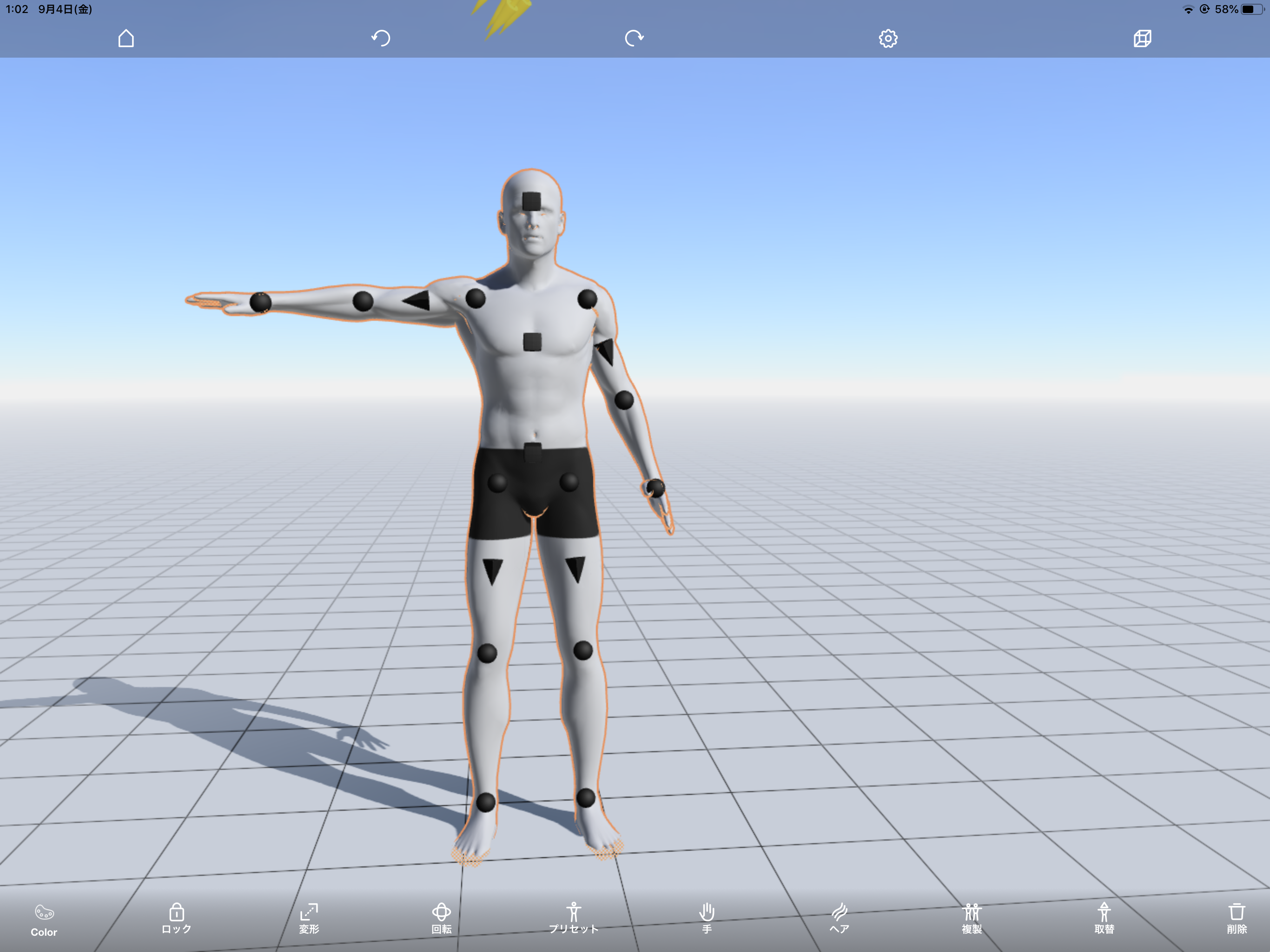Open the ヘア hair options
The width and height of the screenshot is (1270, 952).
tap(840, 919)
